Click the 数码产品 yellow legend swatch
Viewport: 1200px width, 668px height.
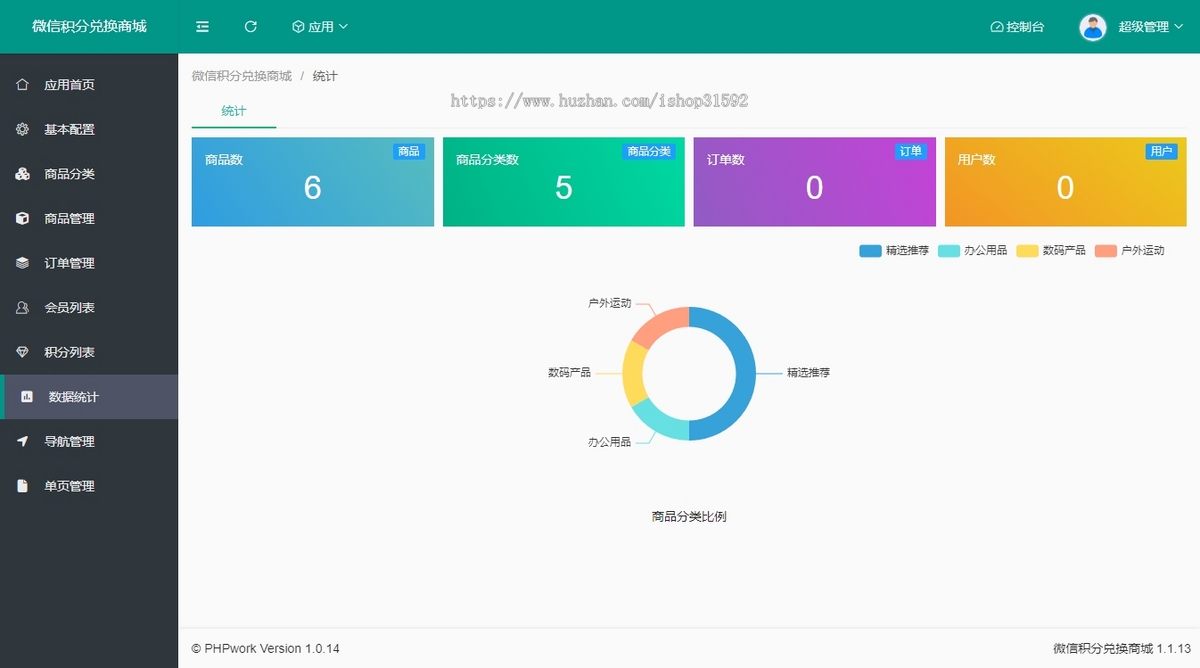pos(1027,251)
